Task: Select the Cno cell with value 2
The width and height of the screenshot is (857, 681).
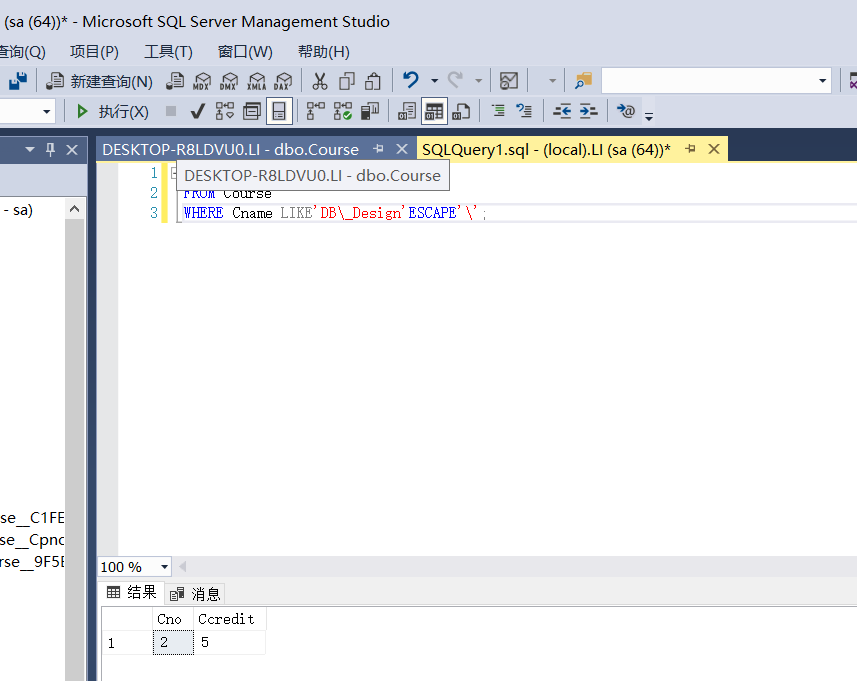Action: [173, 642]
